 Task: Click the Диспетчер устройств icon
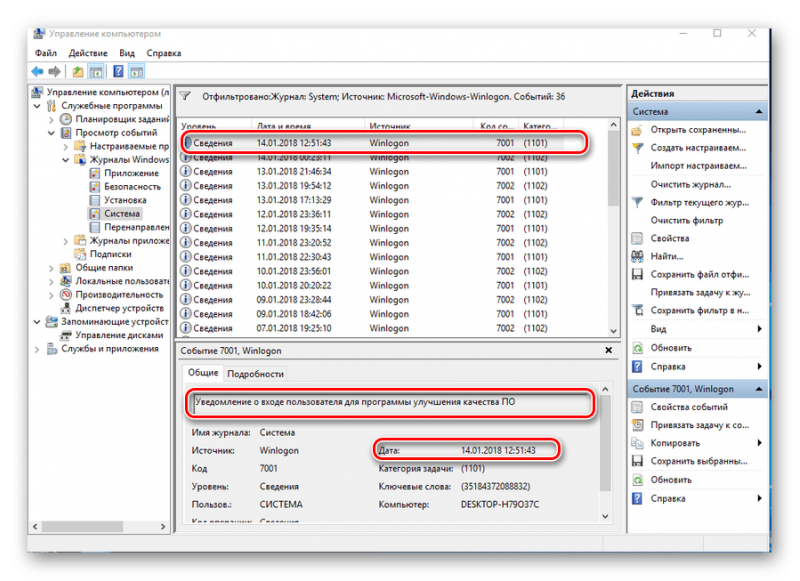[65, 308]
